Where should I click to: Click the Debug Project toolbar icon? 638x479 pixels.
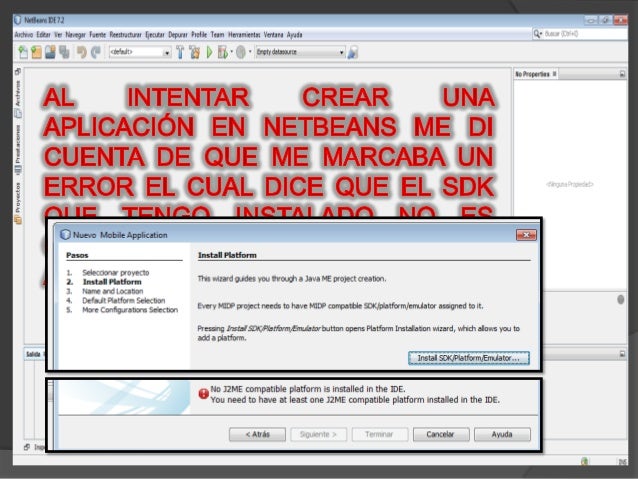coord(223,52)
